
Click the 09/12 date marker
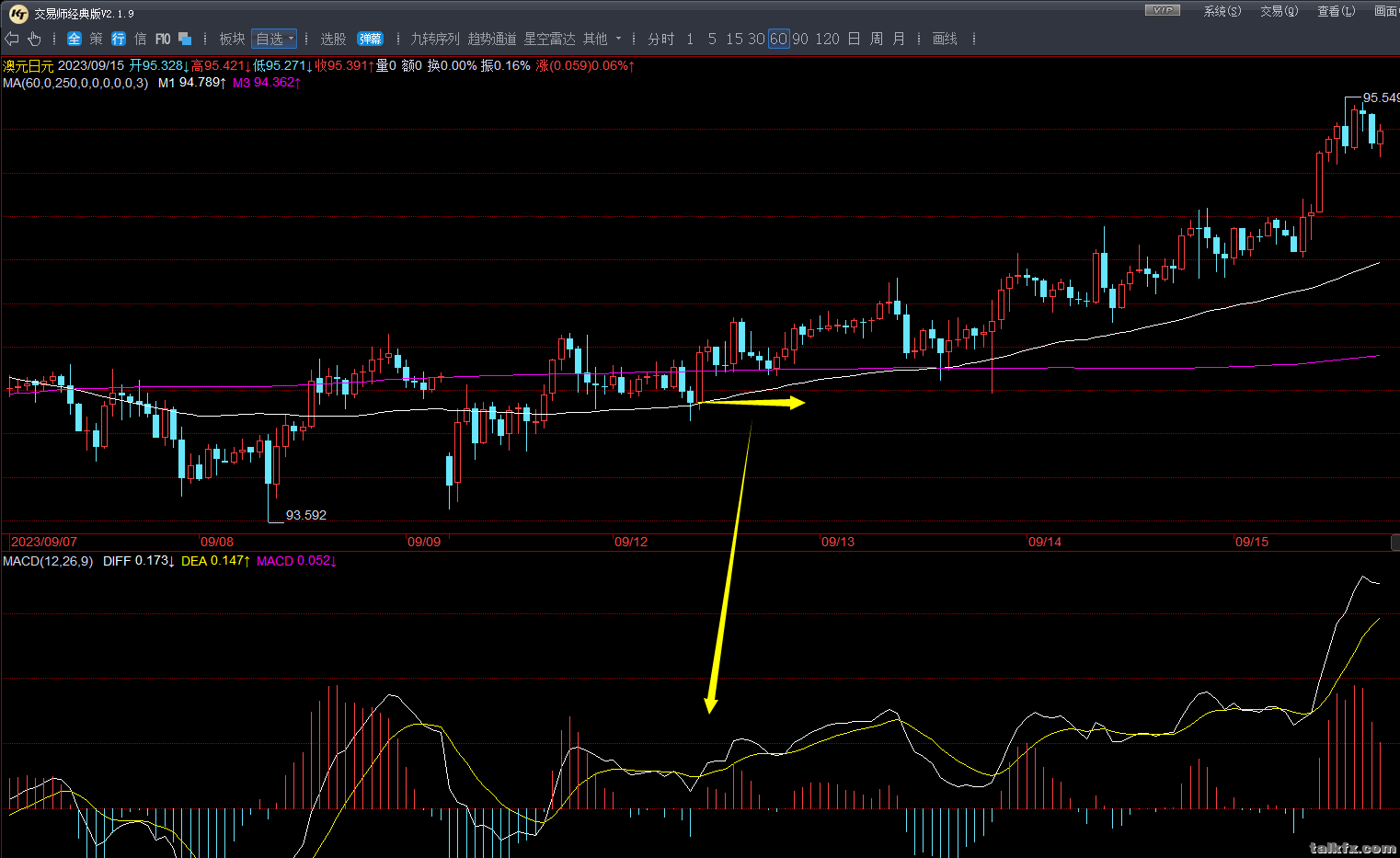[x=631, y=542]
